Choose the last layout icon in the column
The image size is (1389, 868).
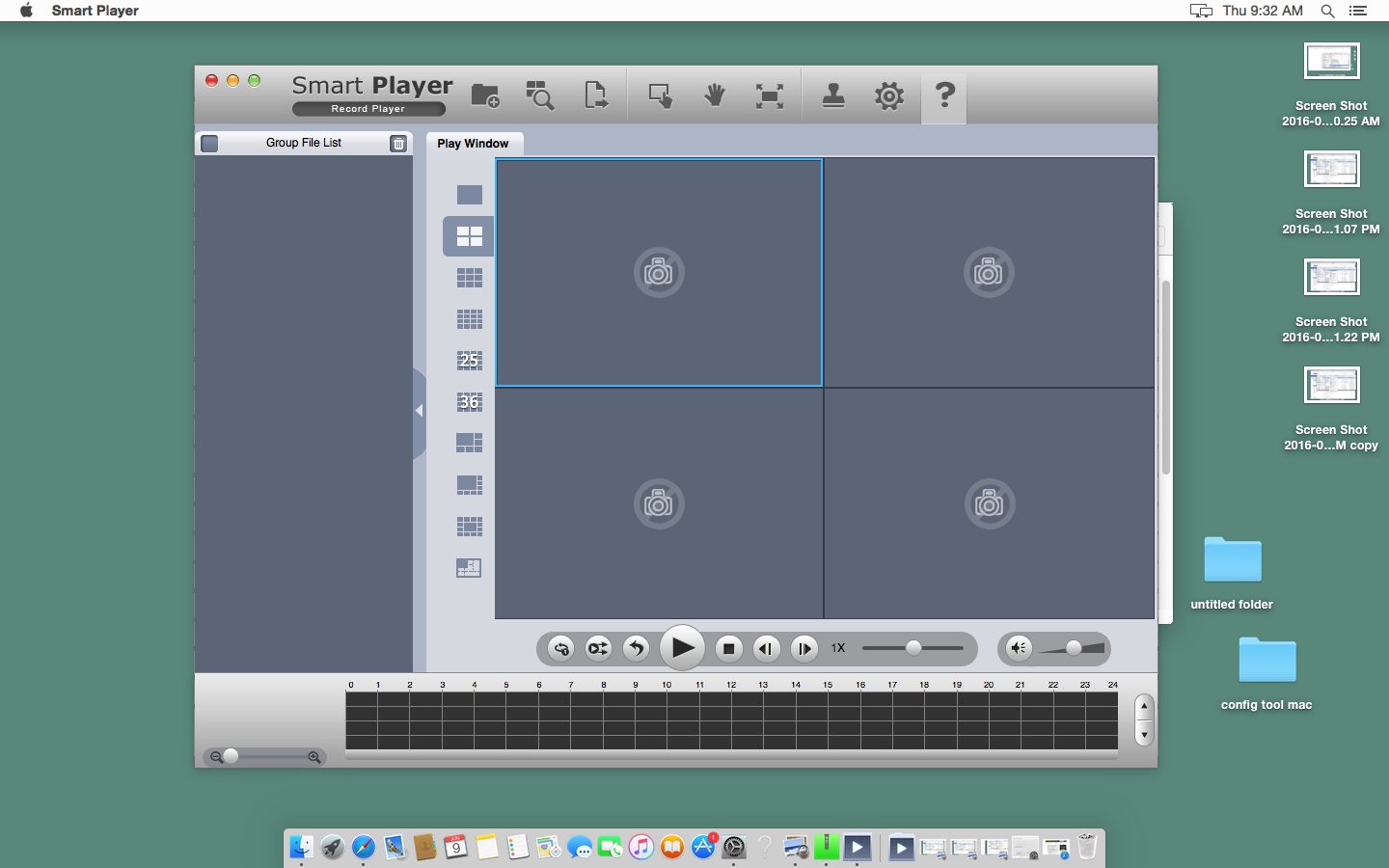pos(469,568)
